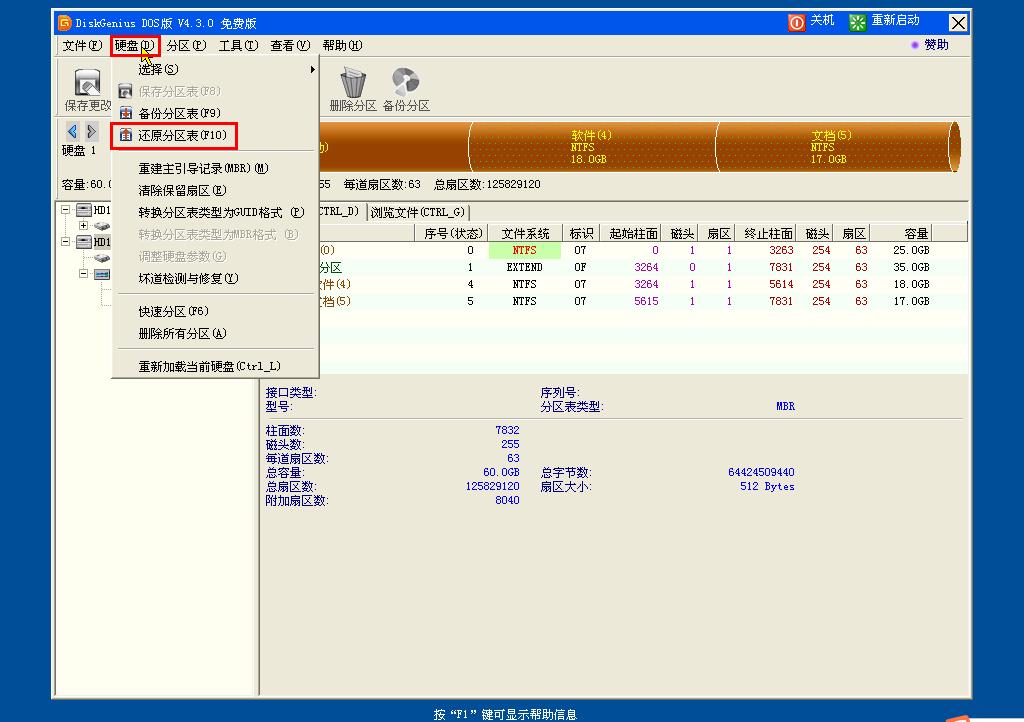Click the 序号(状态) column header

click(x=452, y=233)
